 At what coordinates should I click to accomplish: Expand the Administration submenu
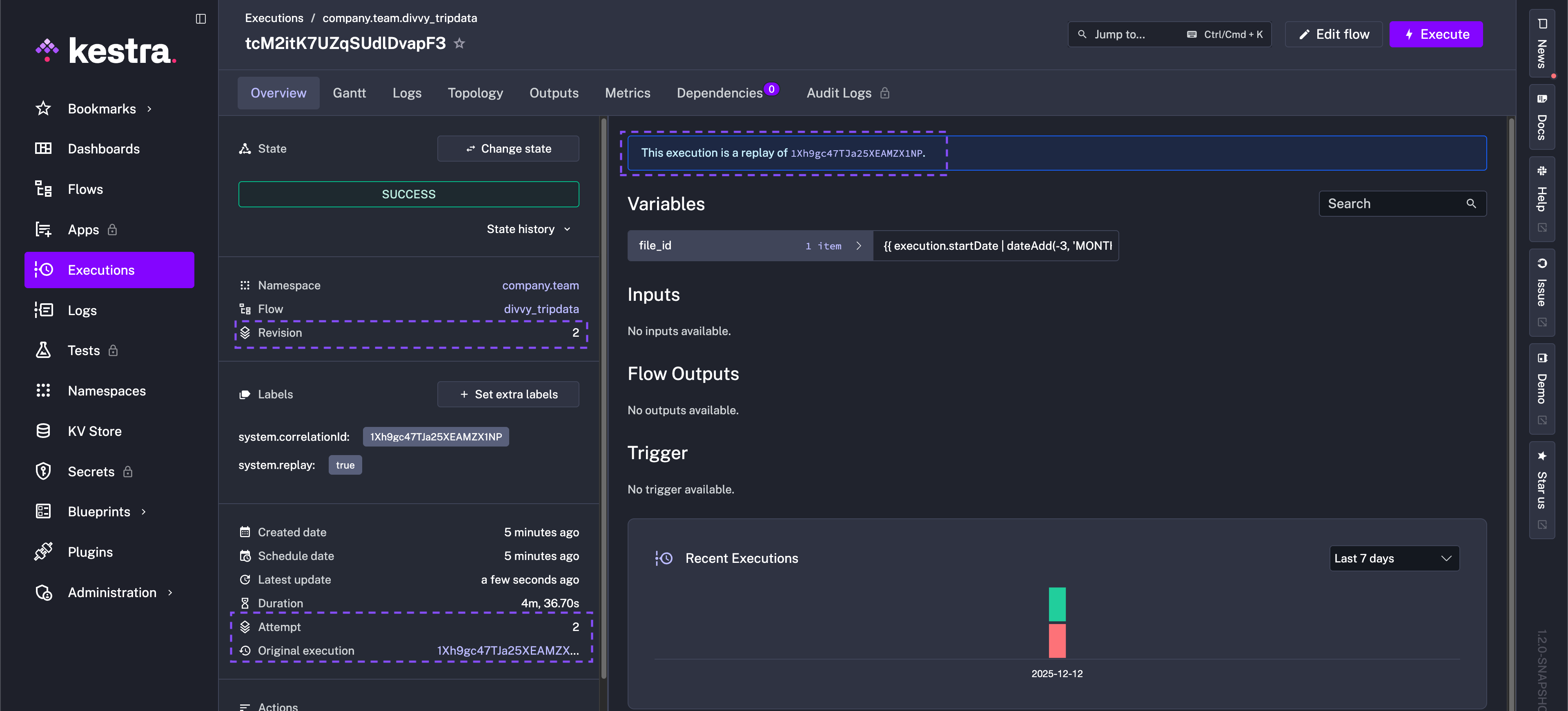[170, 592]
